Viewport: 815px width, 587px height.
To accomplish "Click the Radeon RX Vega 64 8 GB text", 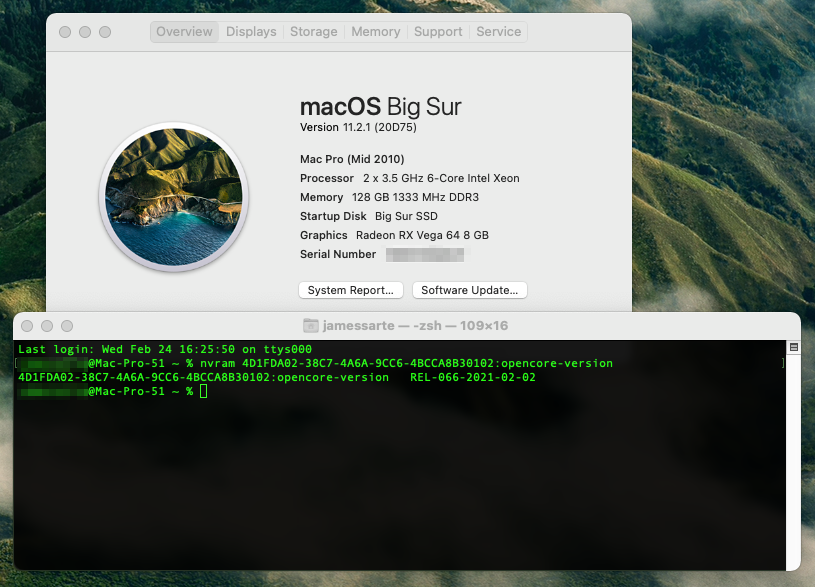I will pos(422,235).
